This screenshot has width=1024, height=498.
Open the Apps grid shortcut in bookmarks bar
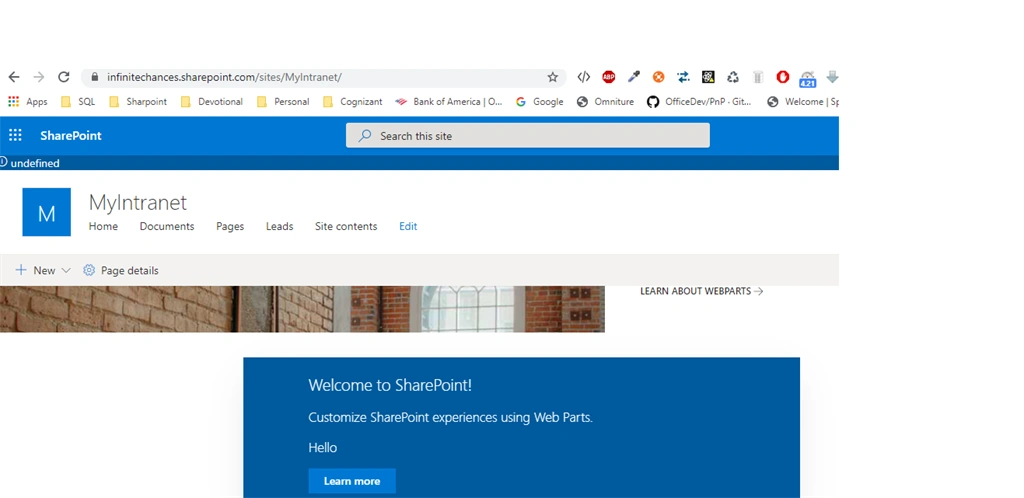(27, 102)
